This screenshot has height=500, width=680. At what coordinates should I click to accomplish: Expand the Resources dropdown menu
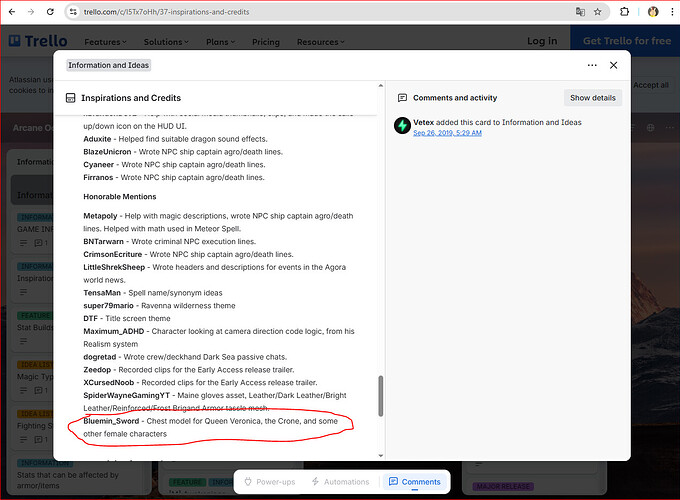click(322, 42)
